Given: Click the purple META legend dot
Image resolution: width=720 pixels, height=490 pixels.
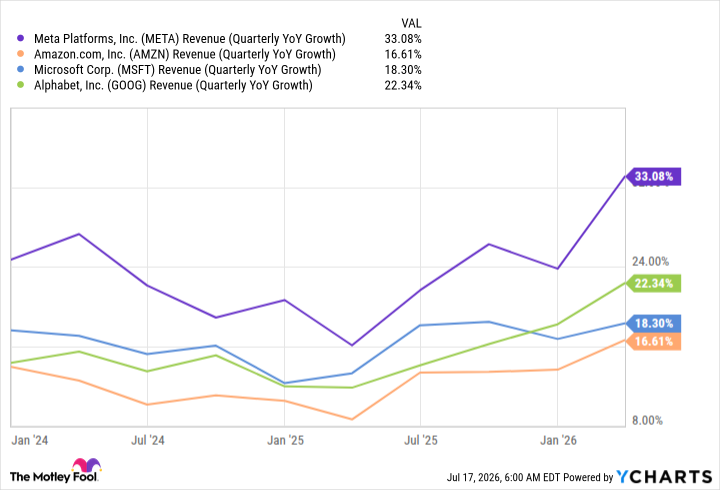Looking at the screenshot, I should point(20,39).
